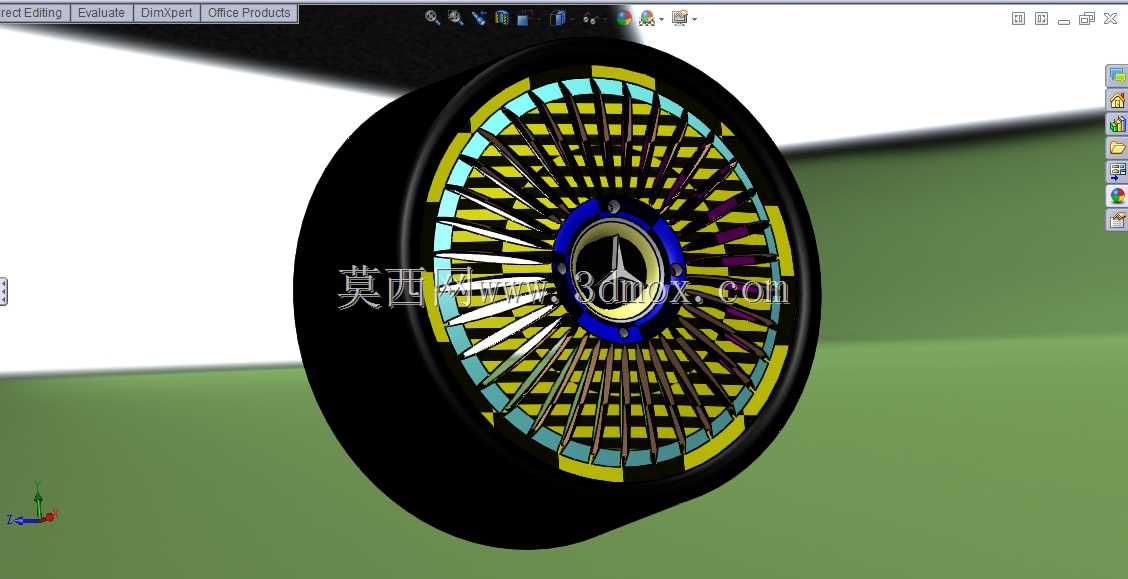Open the Appearances and Scenes task pane tab
The height and width of the screenshot is (579, 1128).
pyautogui.click(x=1116, y=195)
